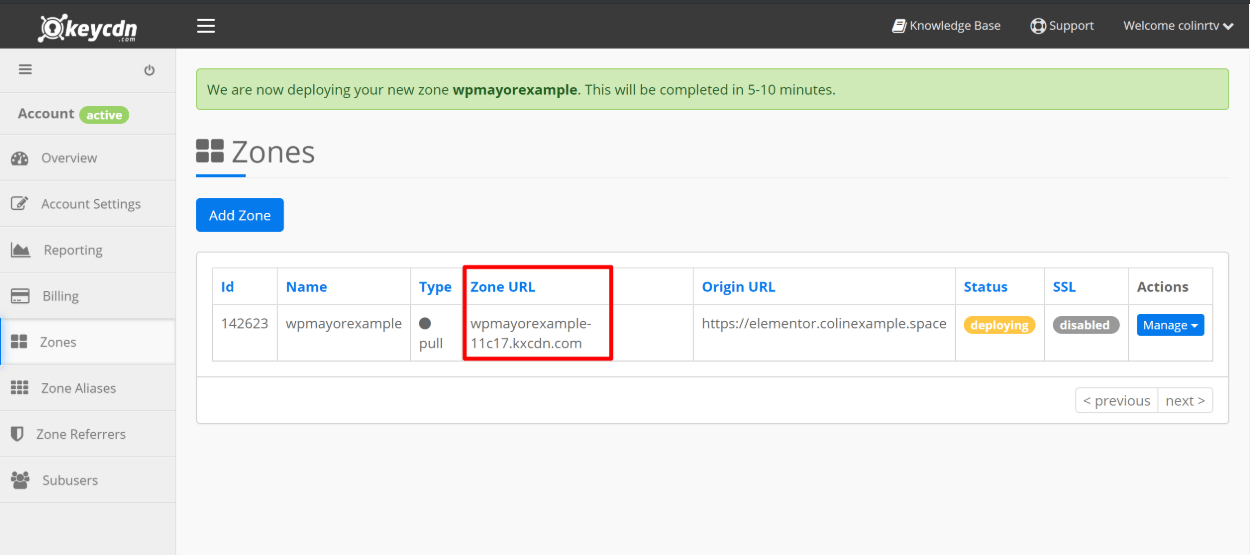
Task: Sort table by Status column header
Action: click(x=986, y=286)
